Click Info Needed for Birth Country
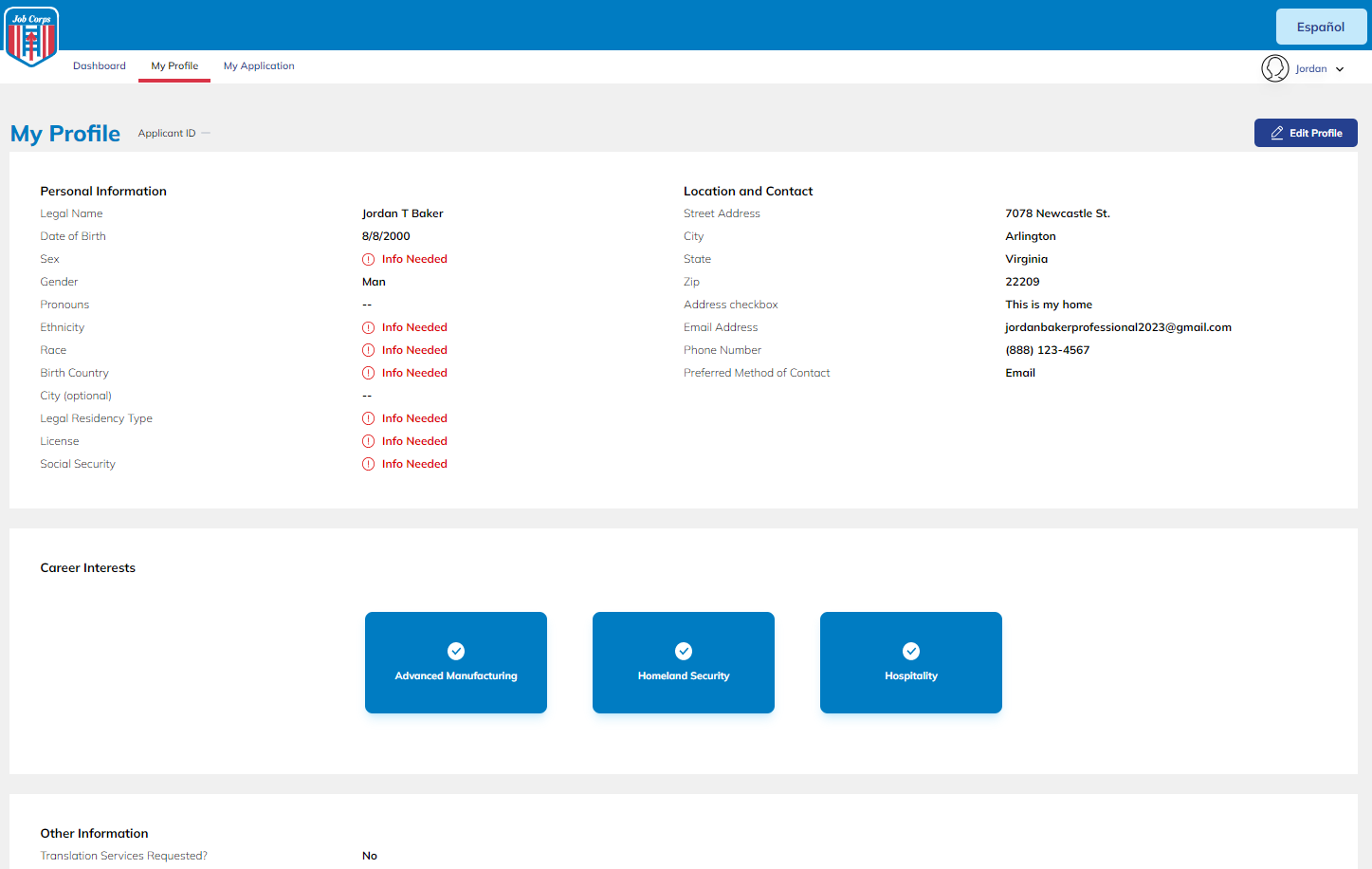 click(414, 373)
